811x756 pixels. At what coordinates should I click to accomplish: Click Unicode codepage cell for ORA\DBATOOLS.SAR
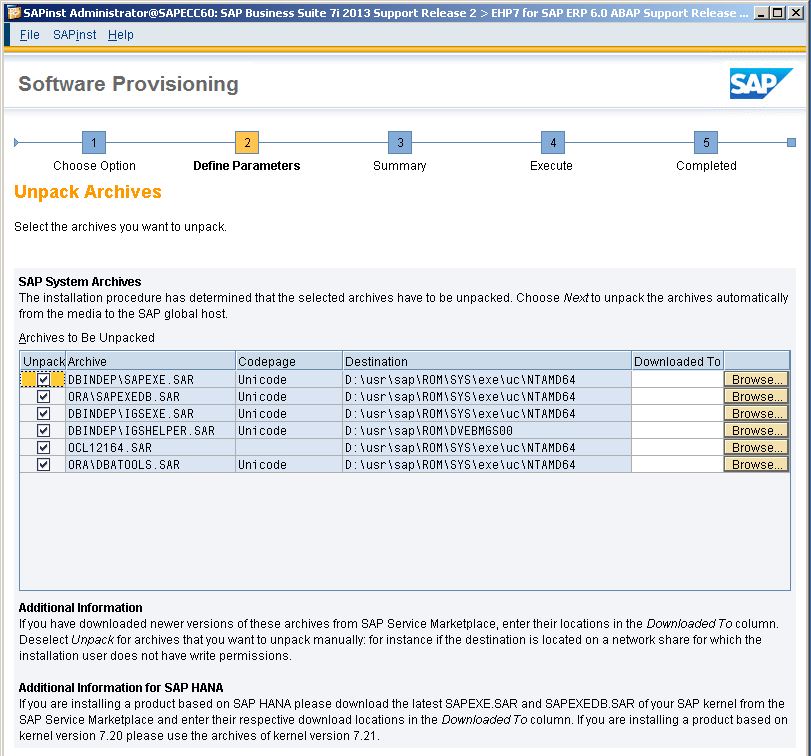click(x=289, y=465)
